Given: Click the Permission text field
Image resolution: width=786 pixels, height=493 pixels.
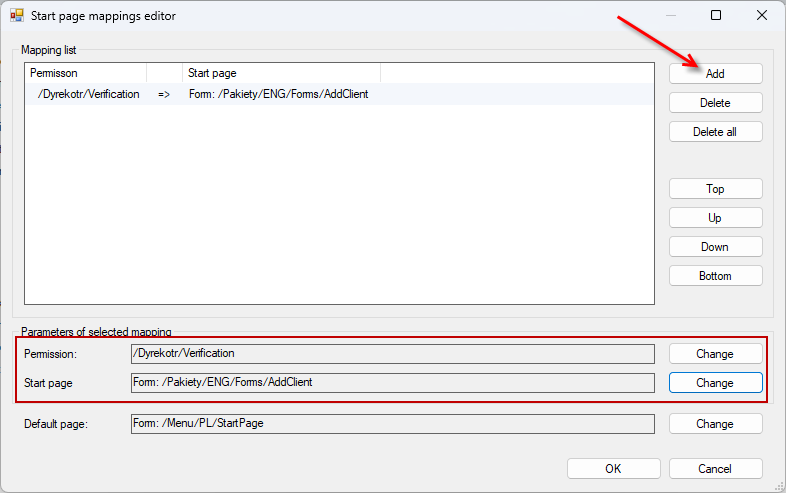Looking at the screenshot, I should click(392, 354).
